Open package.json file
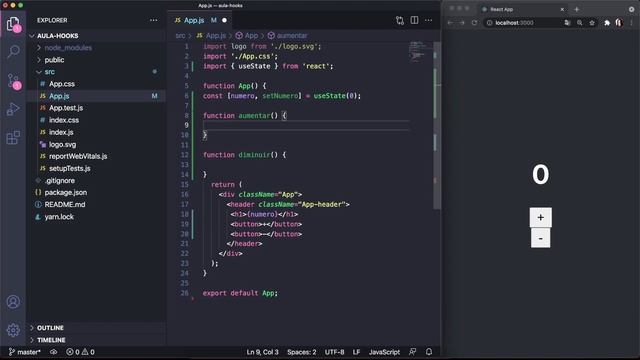The width and height of the screenshot is (640, 360). [96, 192]
